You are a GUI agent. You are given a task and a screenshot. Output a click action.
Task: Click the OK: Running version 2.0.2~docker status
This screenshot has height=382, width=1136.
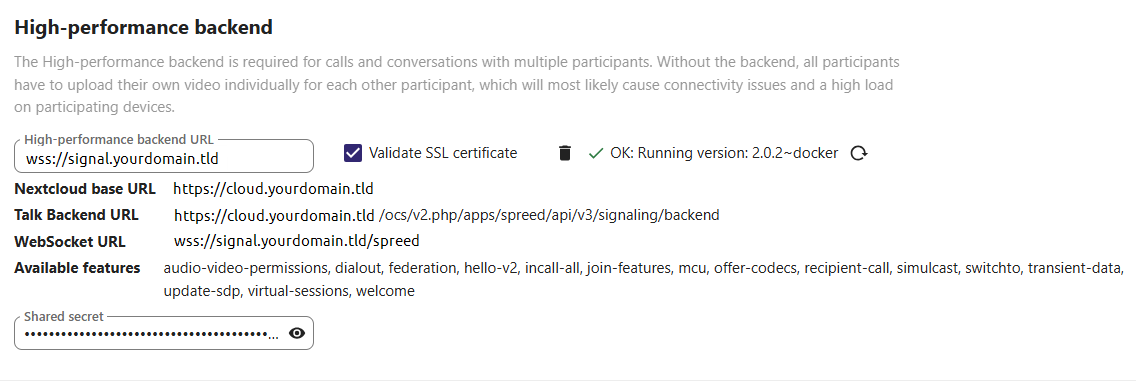click(724, 153)
